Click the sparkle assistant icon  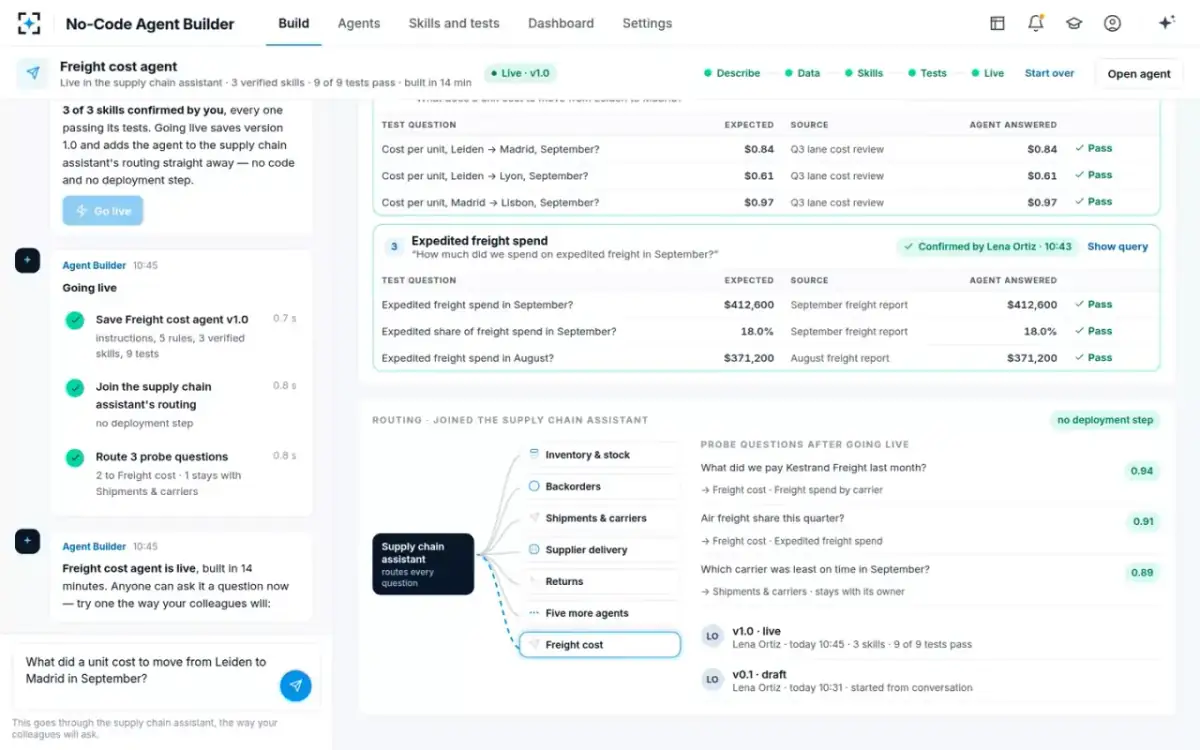[x=1166, y=23]
